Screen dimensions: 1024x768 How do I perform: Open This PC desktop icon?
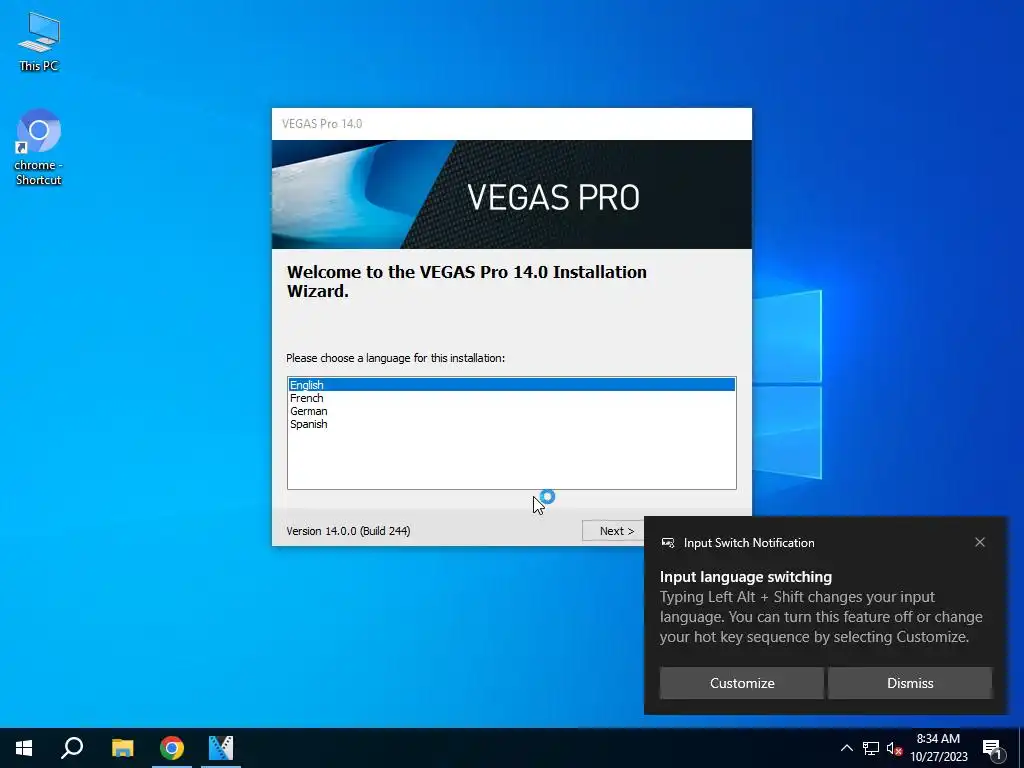[39, 42]
